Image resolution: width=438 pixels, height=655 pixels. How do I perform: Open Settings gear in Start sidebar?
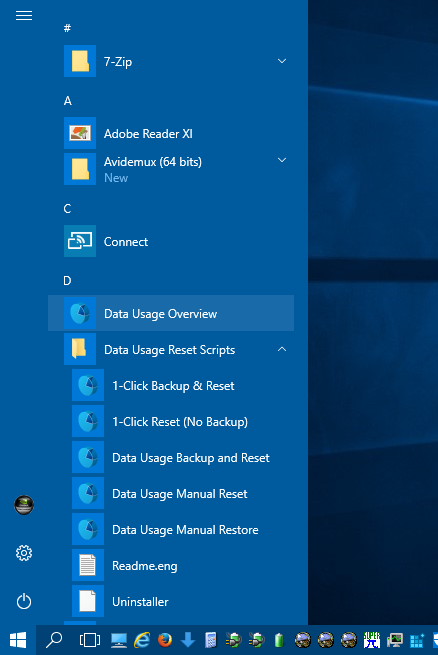24,553
